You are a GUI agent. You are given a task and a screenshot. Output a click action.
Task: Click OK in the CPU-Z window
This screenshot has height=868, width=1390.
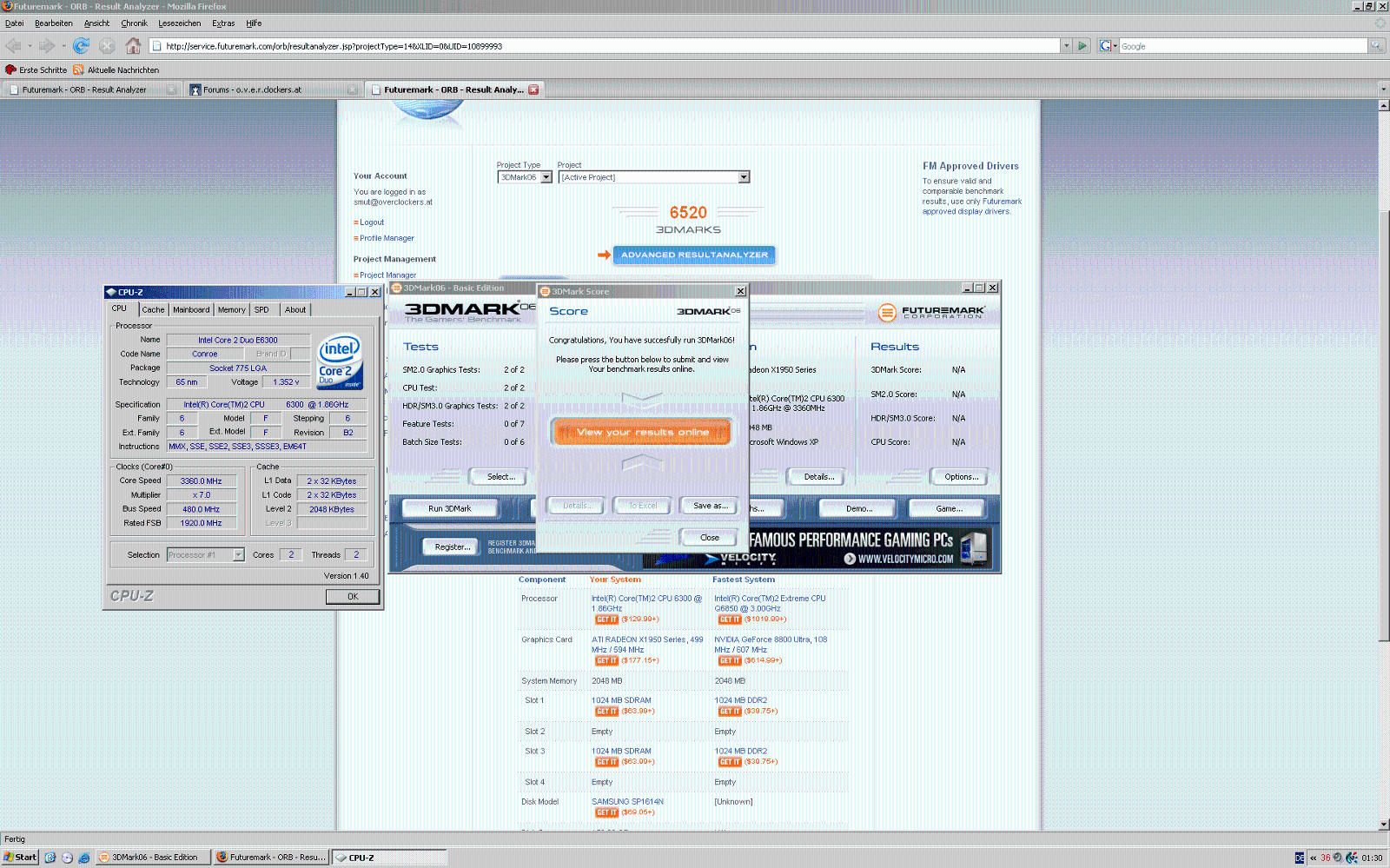pyautogui.click(x=353, y=596)
